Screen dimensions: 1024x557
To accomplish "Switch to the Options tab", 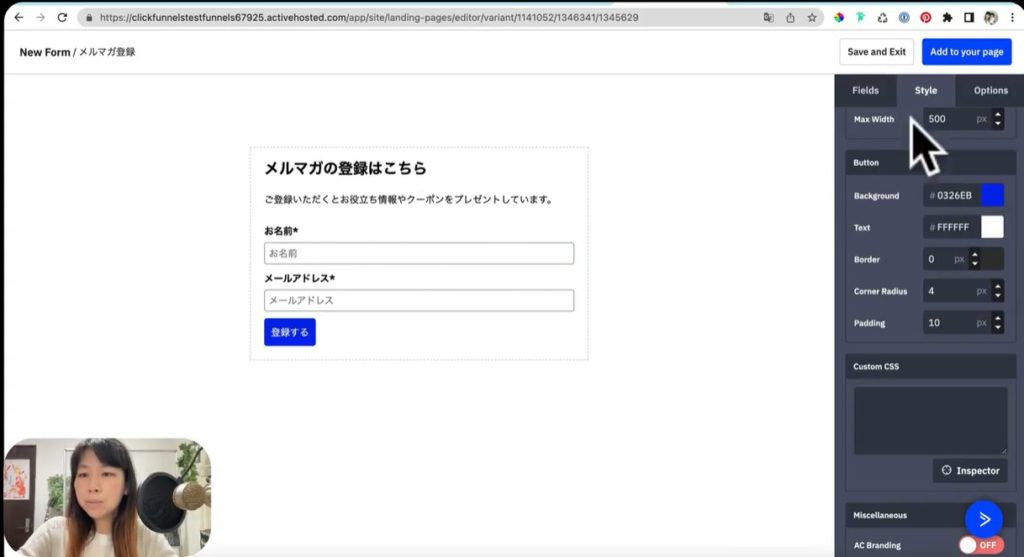I will click(990, 90).
